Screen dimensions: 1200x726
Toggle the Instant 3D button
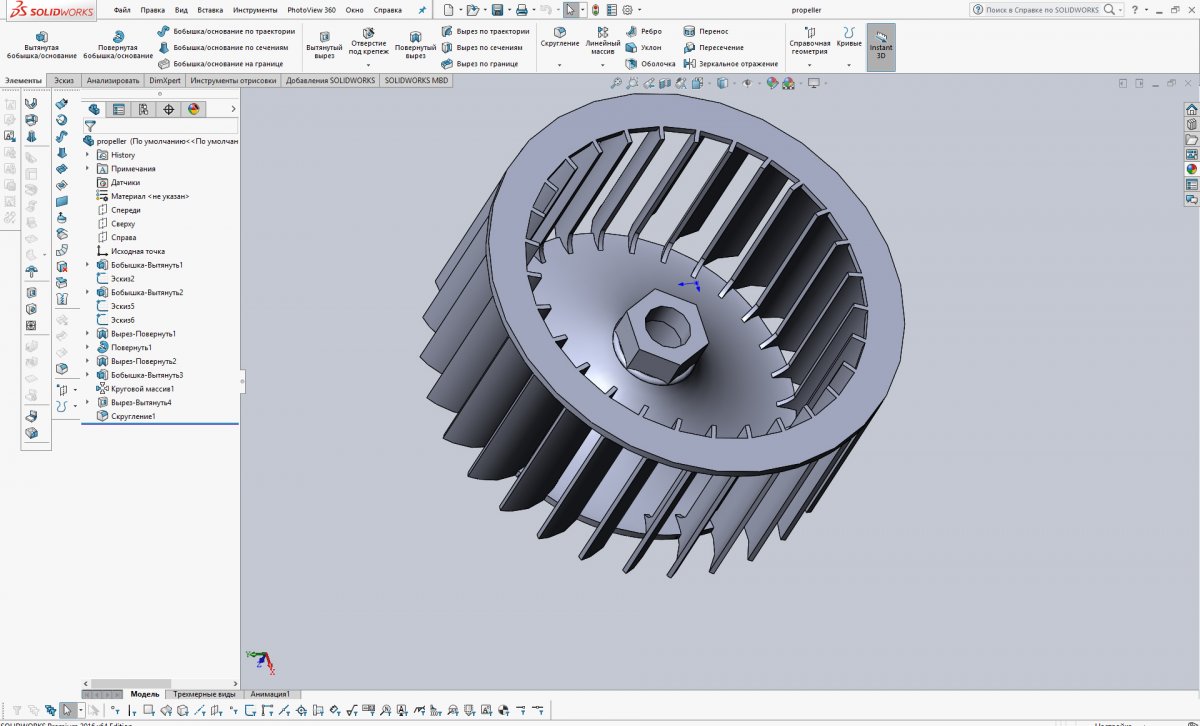tap(881, 47)
